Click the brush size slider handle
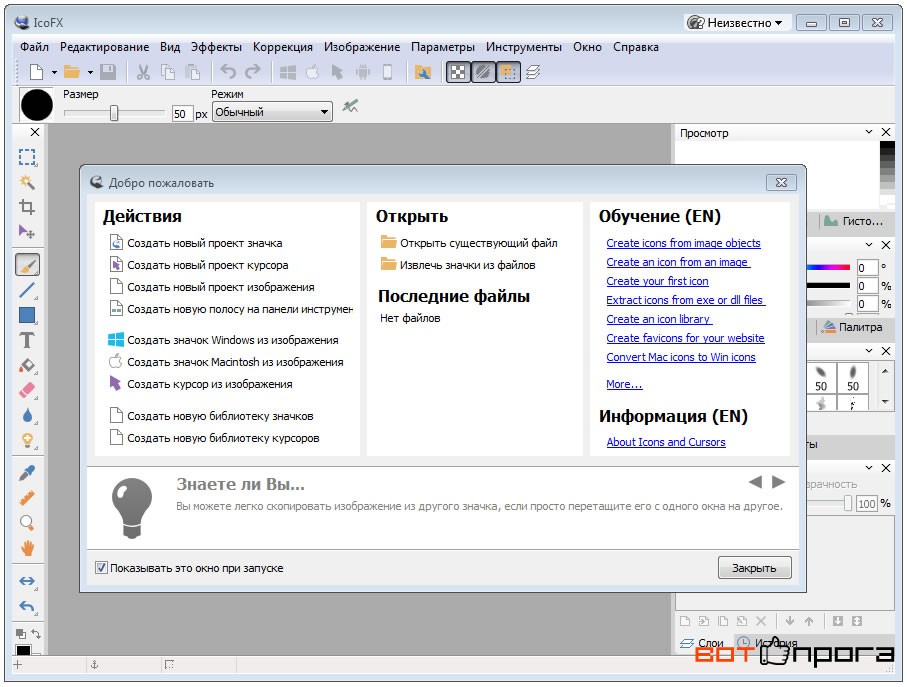 pos(114,113)
